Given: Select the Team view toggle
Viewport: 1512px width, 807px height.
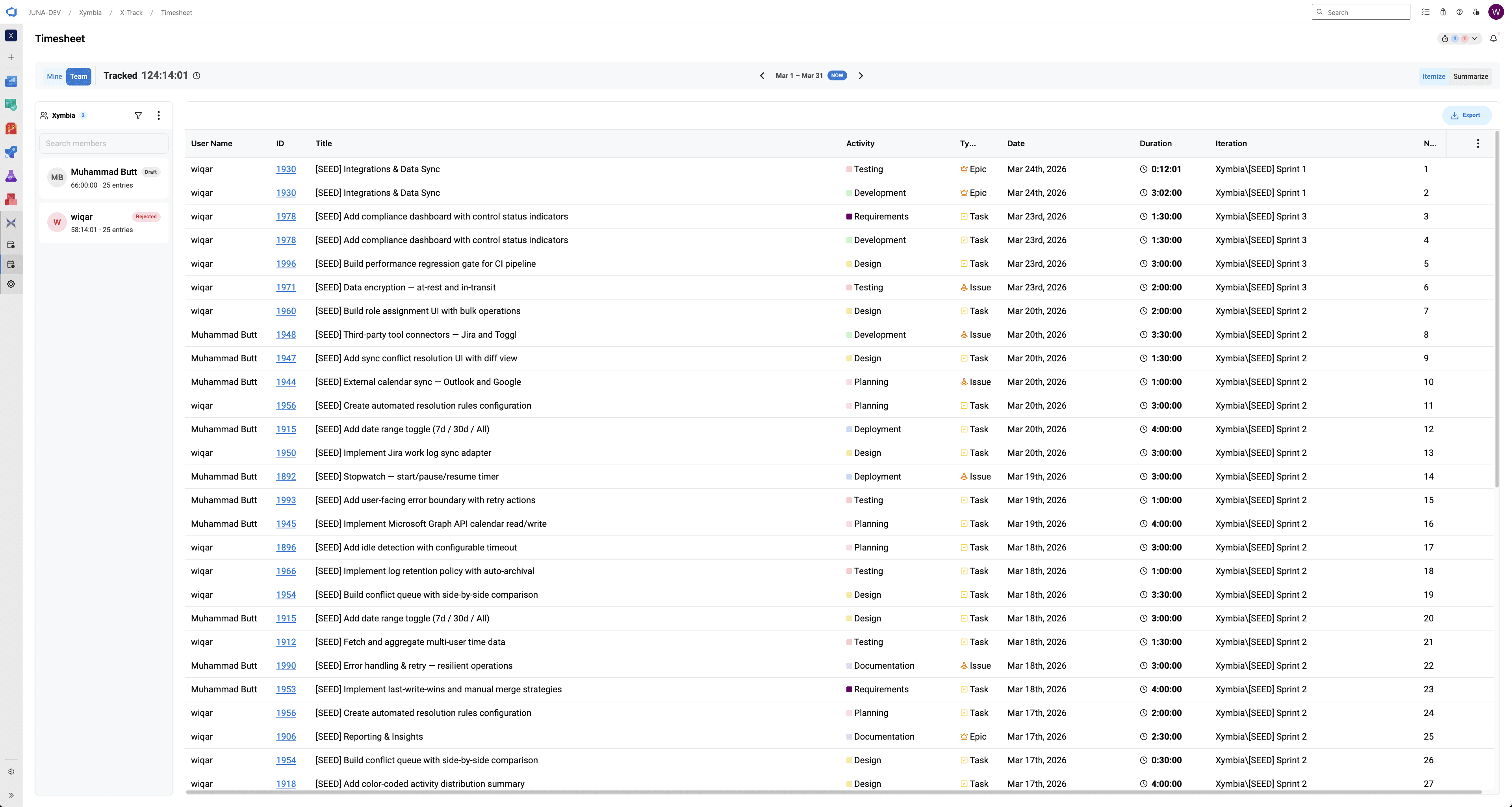Looking at the screenshot, I should click(79, 76).
